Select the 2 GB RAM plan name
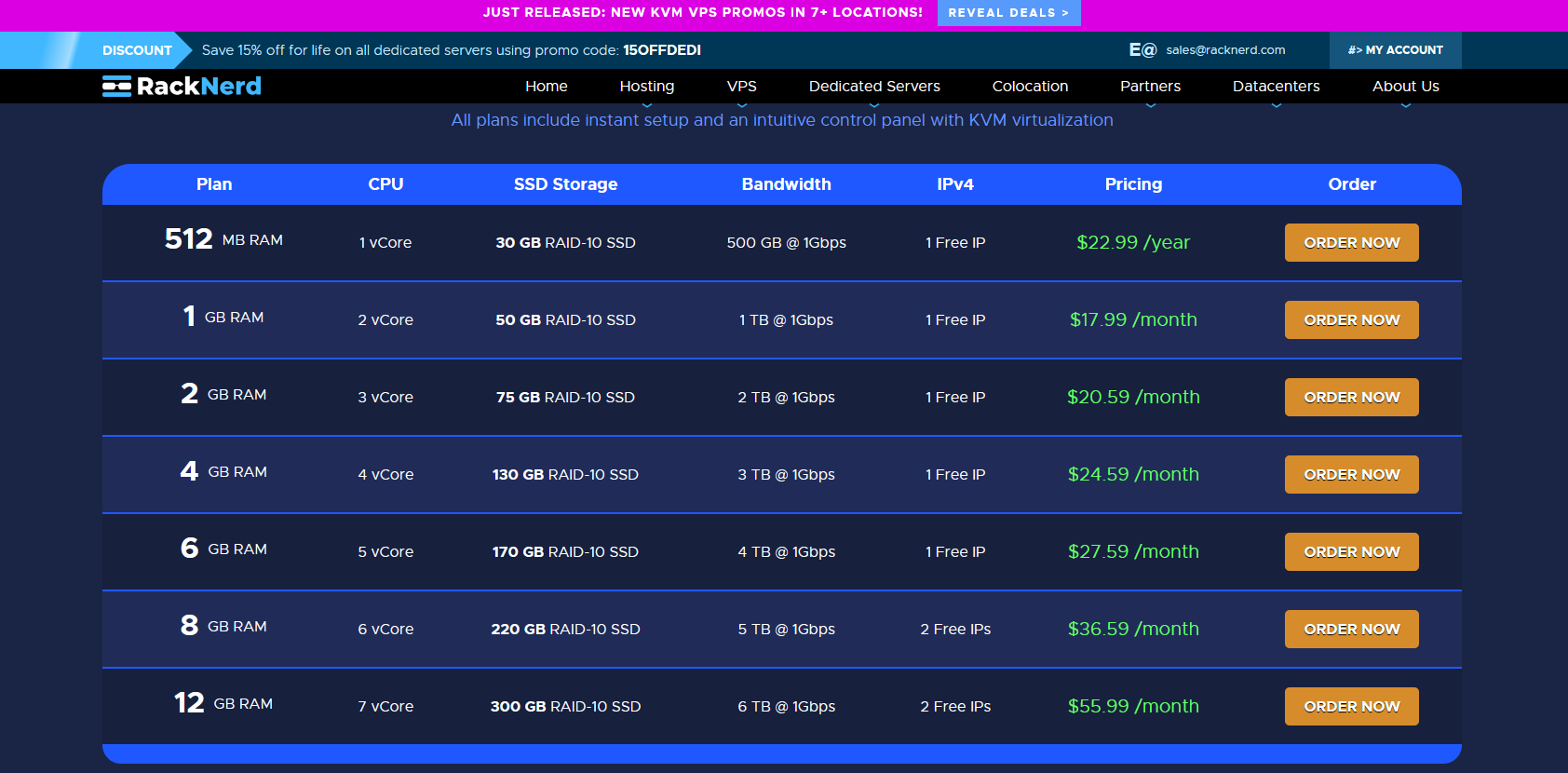This screenshot has height=773, width=1568. pos(223,394)
